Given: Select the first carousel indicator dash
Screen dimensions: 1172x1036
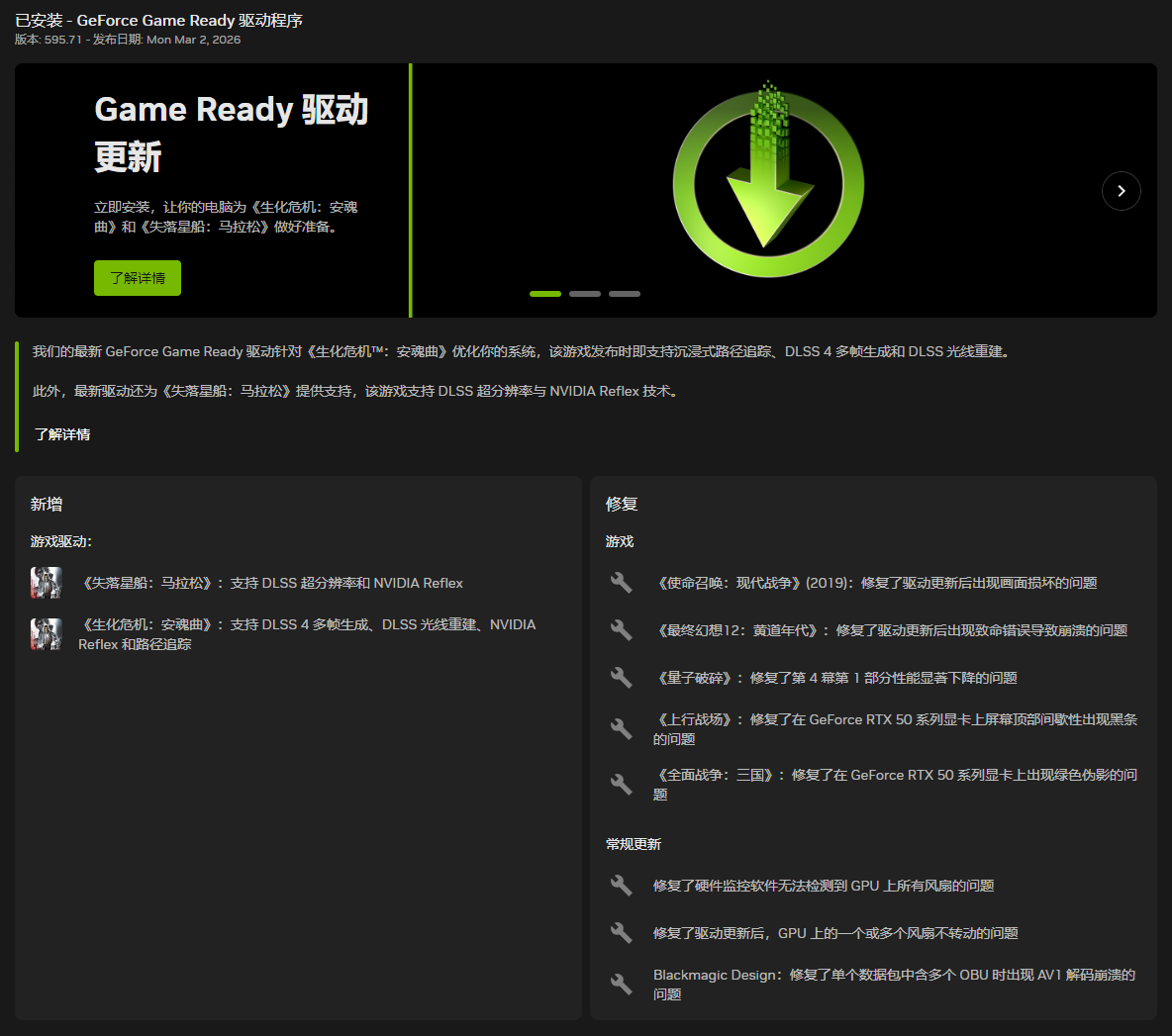Looking at the screenshot, I should (544, 294).
